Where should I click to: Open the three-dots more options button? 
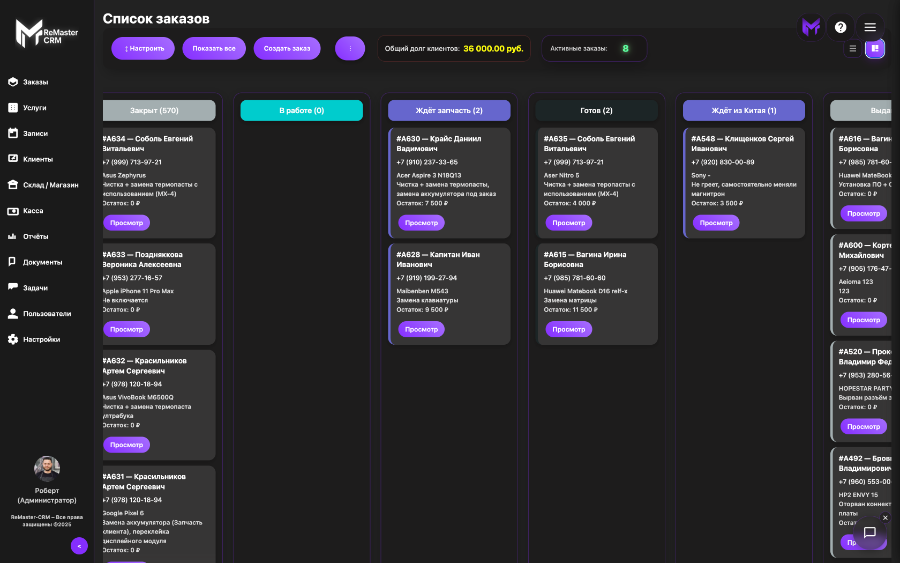point(350,48)
